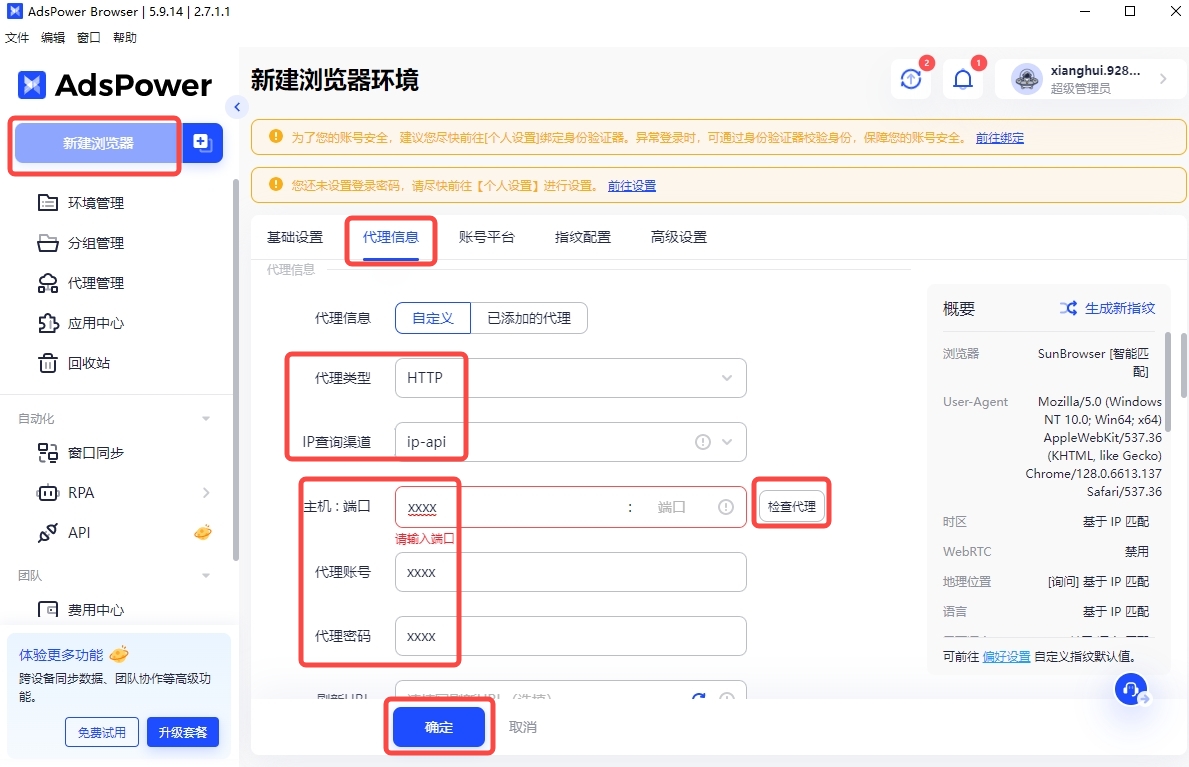Click the 前往设置 link

(632, 185)
